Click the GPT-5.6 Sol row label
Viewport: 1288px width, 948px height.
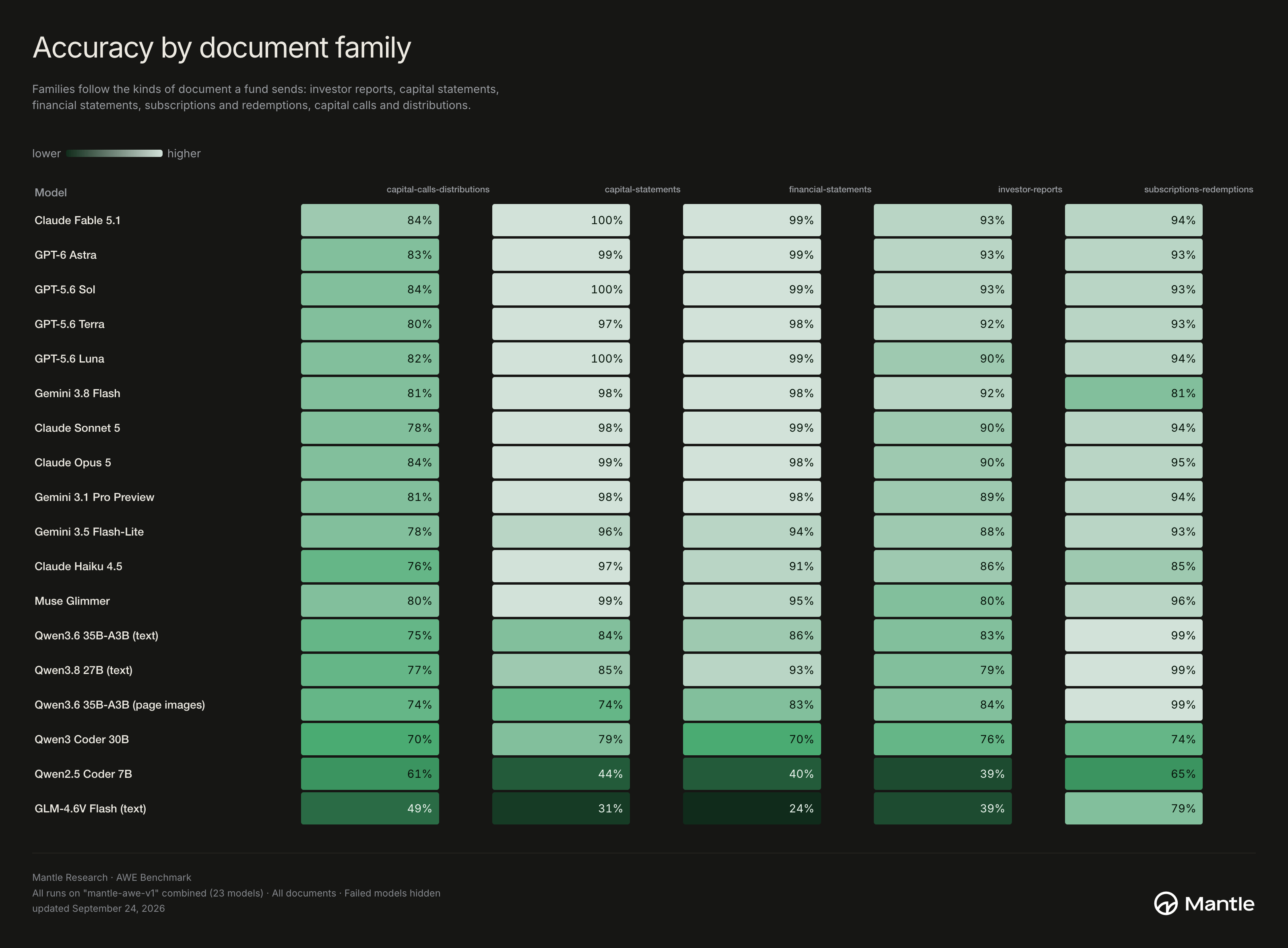pyautogui.click(x=65, y=289)
